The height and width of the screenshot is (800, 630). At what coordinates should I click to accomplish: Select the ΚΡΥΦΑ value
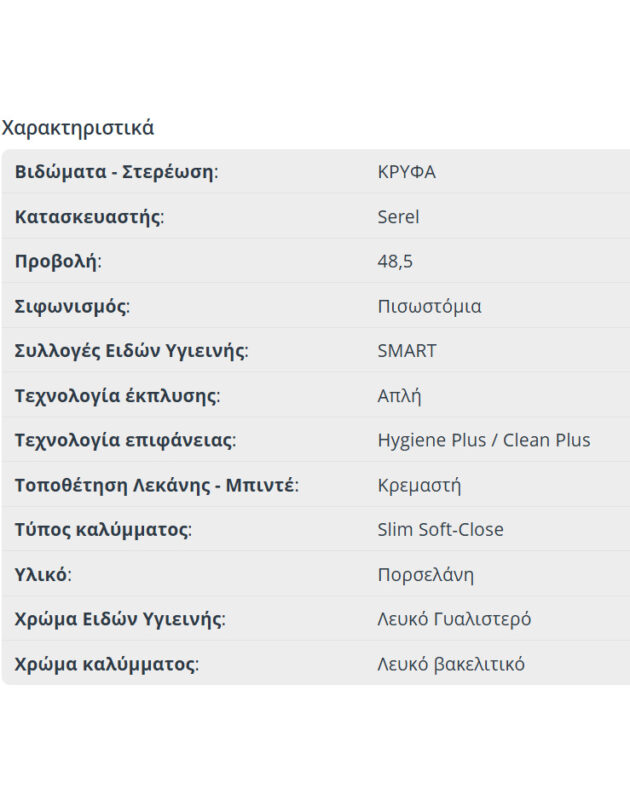click(x=406, y=172)
